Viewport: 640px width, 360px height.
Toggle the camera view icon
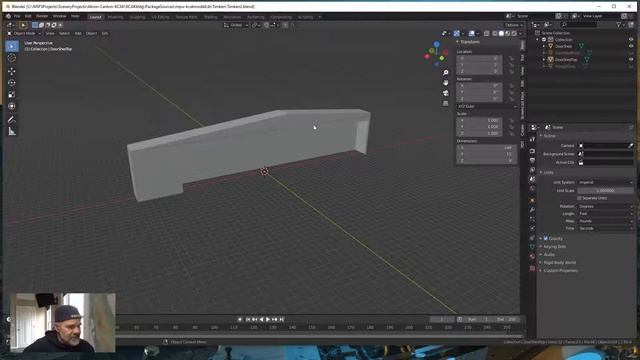coord(445,93)
